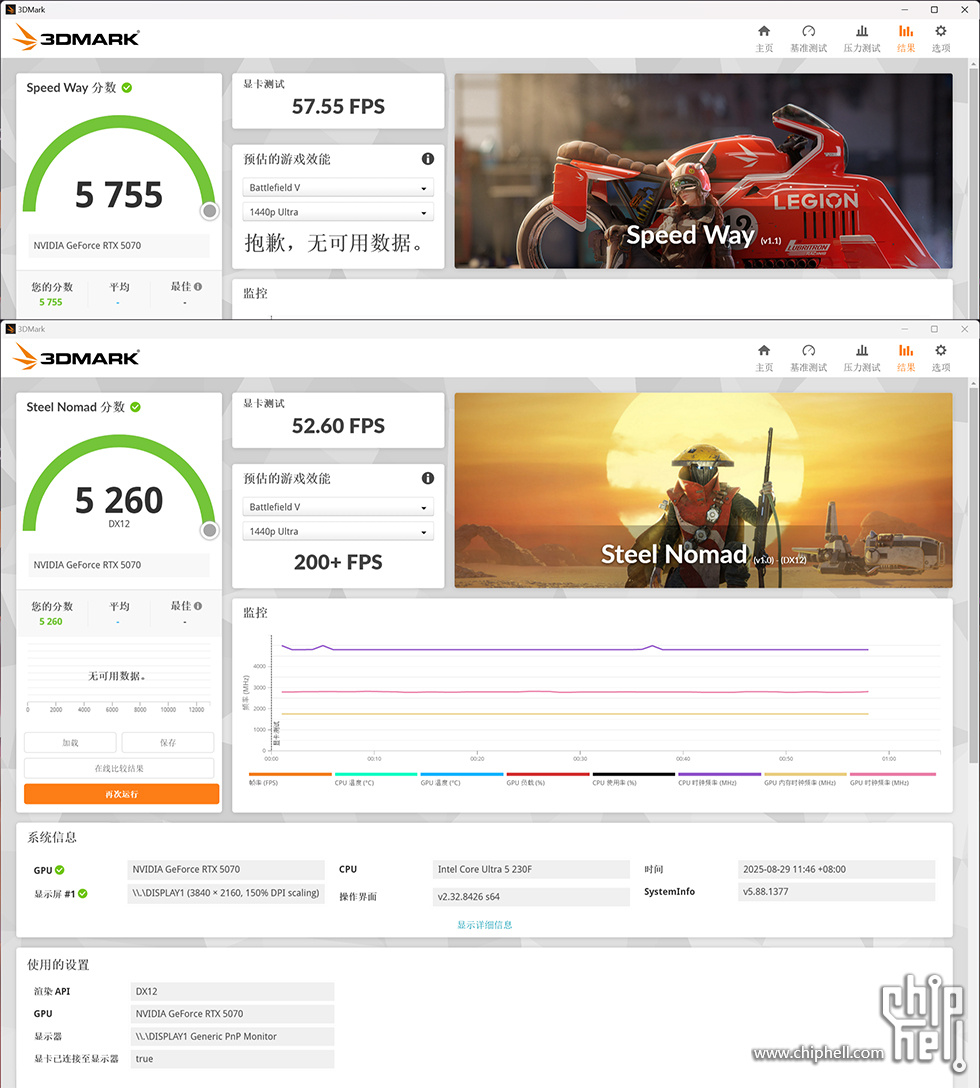980x1088 pixels.
Task: Click the 2025-08-29 11:46 +08:00 time field
Action: pos(836,869)
